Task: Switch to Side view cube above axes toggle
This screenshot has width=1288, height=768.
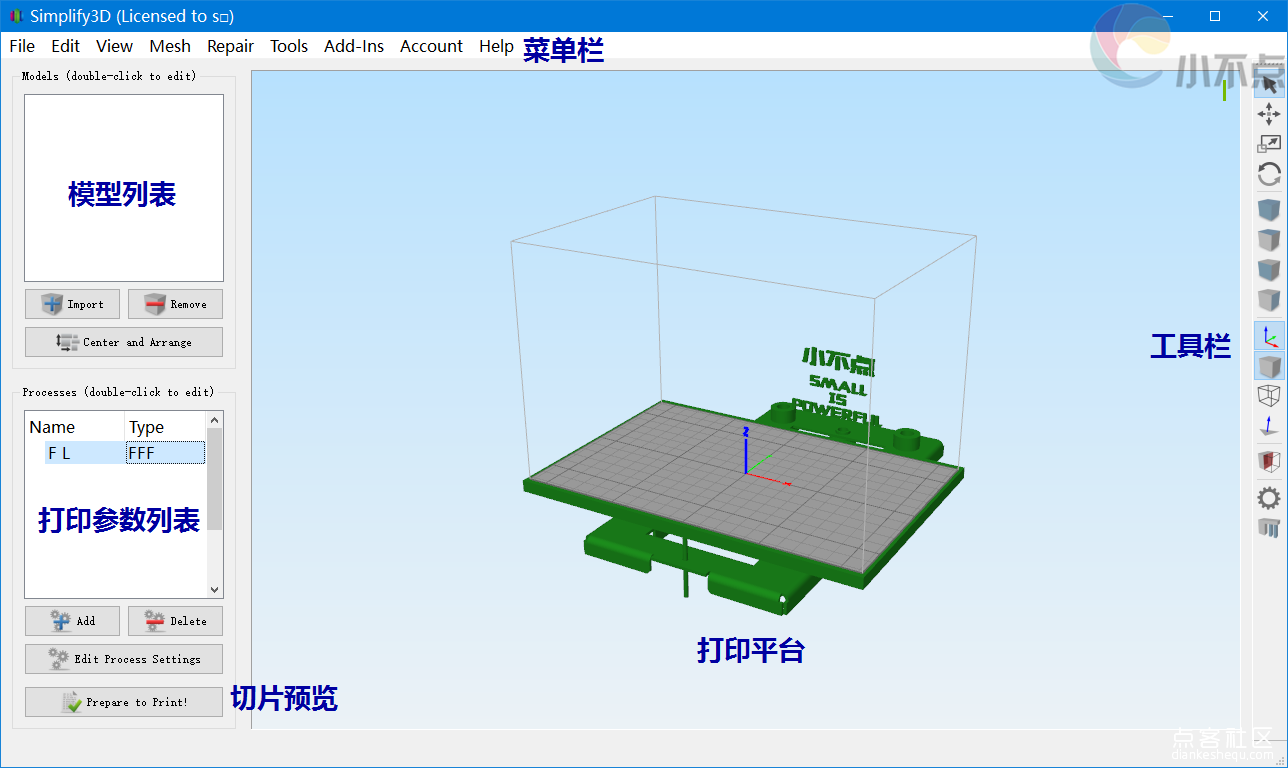Action: pos(1269,300)
